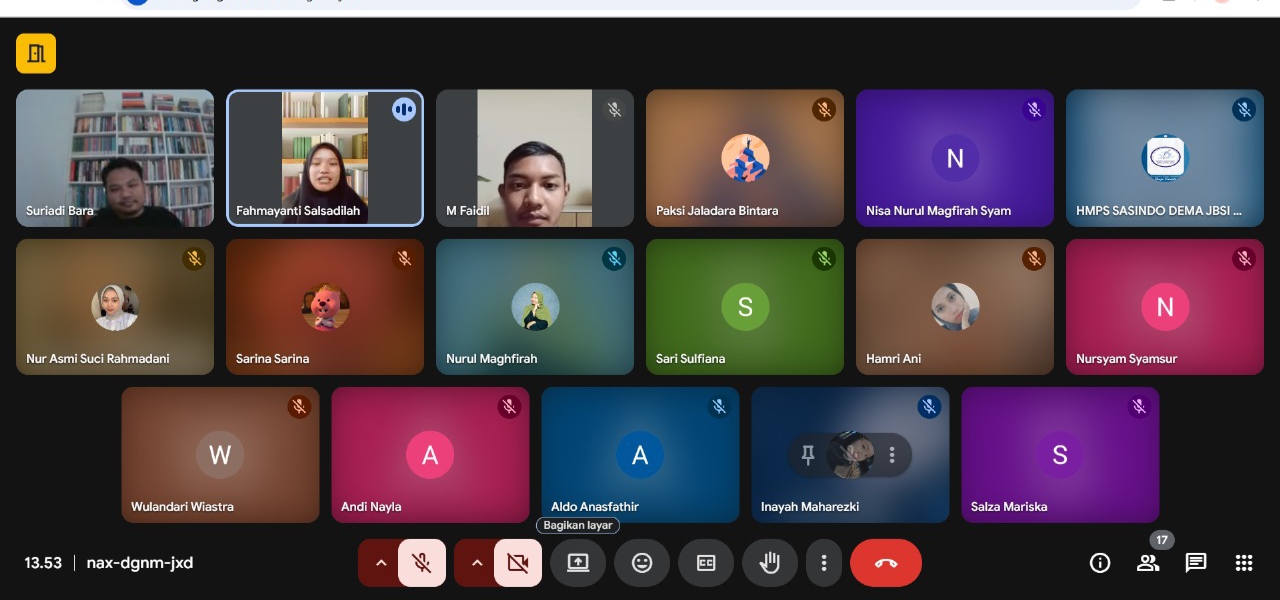1280x600 pixels.
Task: Show the participants list icon
Action: point(1148,563)
